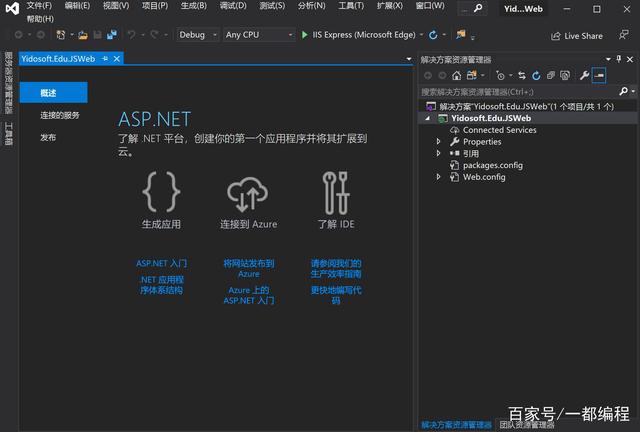Select the 连接的服务 side tab
640x432 pixels.
tap(60, 115)
